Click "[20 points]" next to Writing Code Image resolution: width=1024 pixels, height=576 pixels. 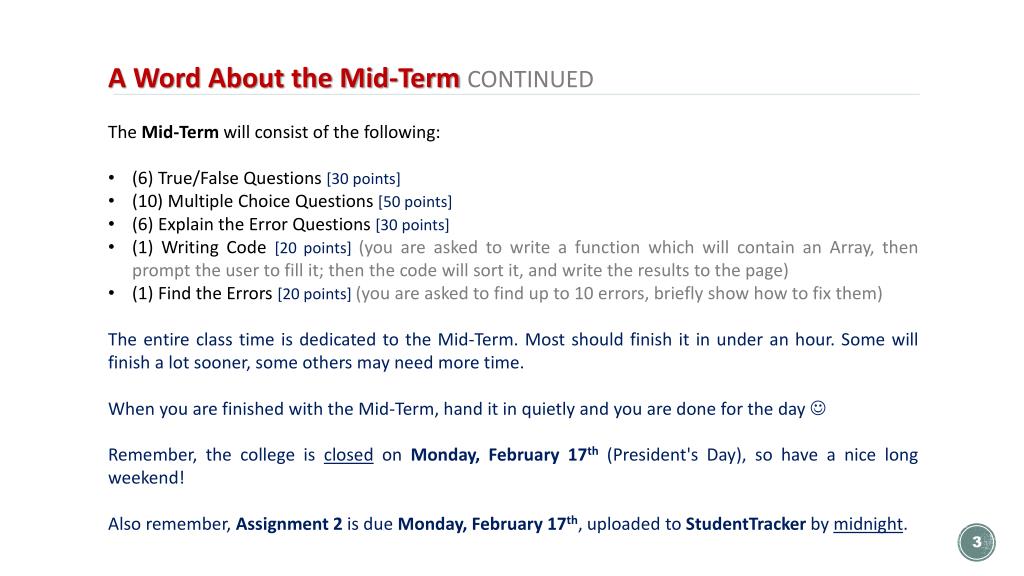(313, 248)
